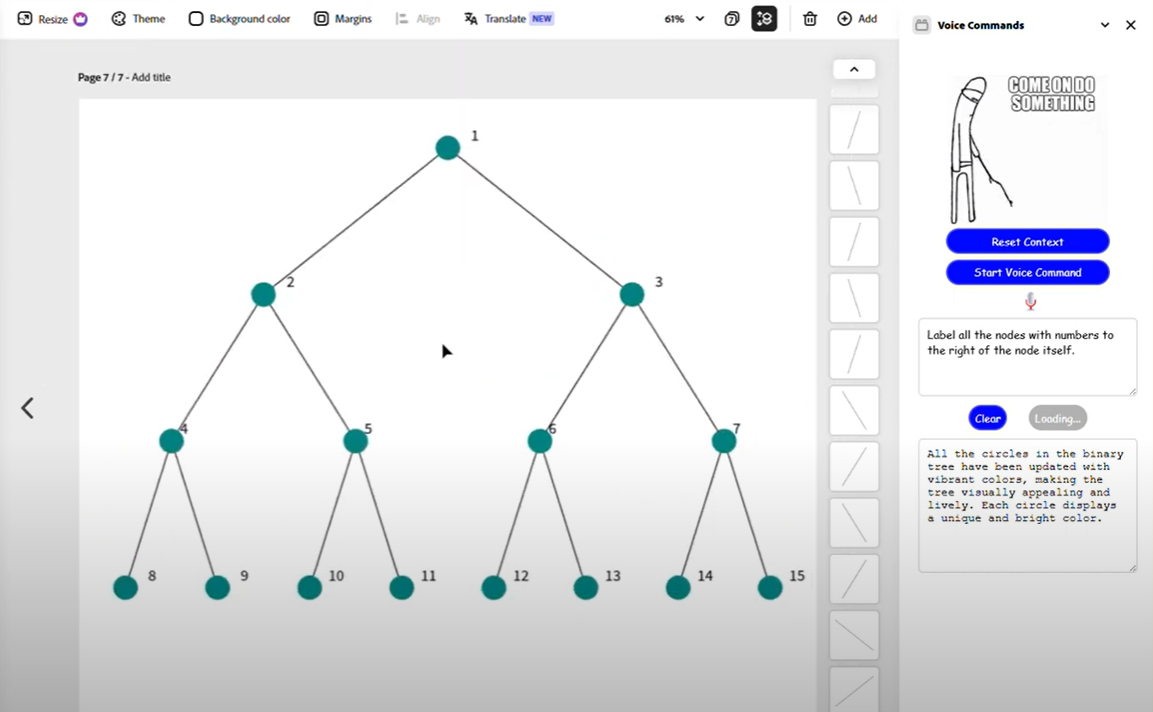Click the red microphone icon

[x=1031, y=301]
